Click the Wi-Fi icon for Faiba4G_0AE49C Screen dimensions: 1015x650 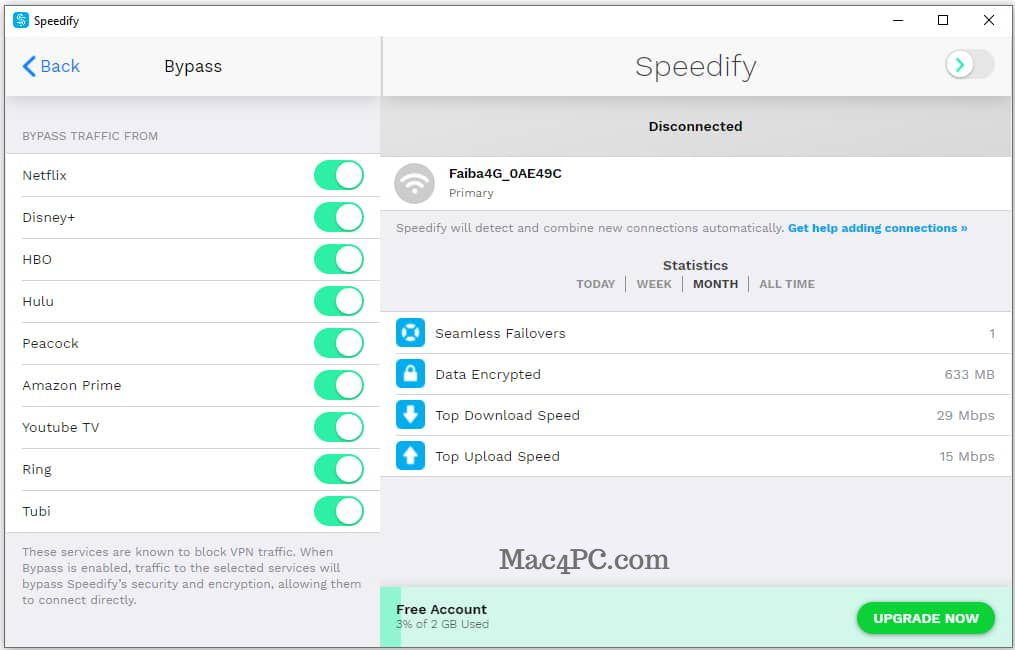coord(414,183)
